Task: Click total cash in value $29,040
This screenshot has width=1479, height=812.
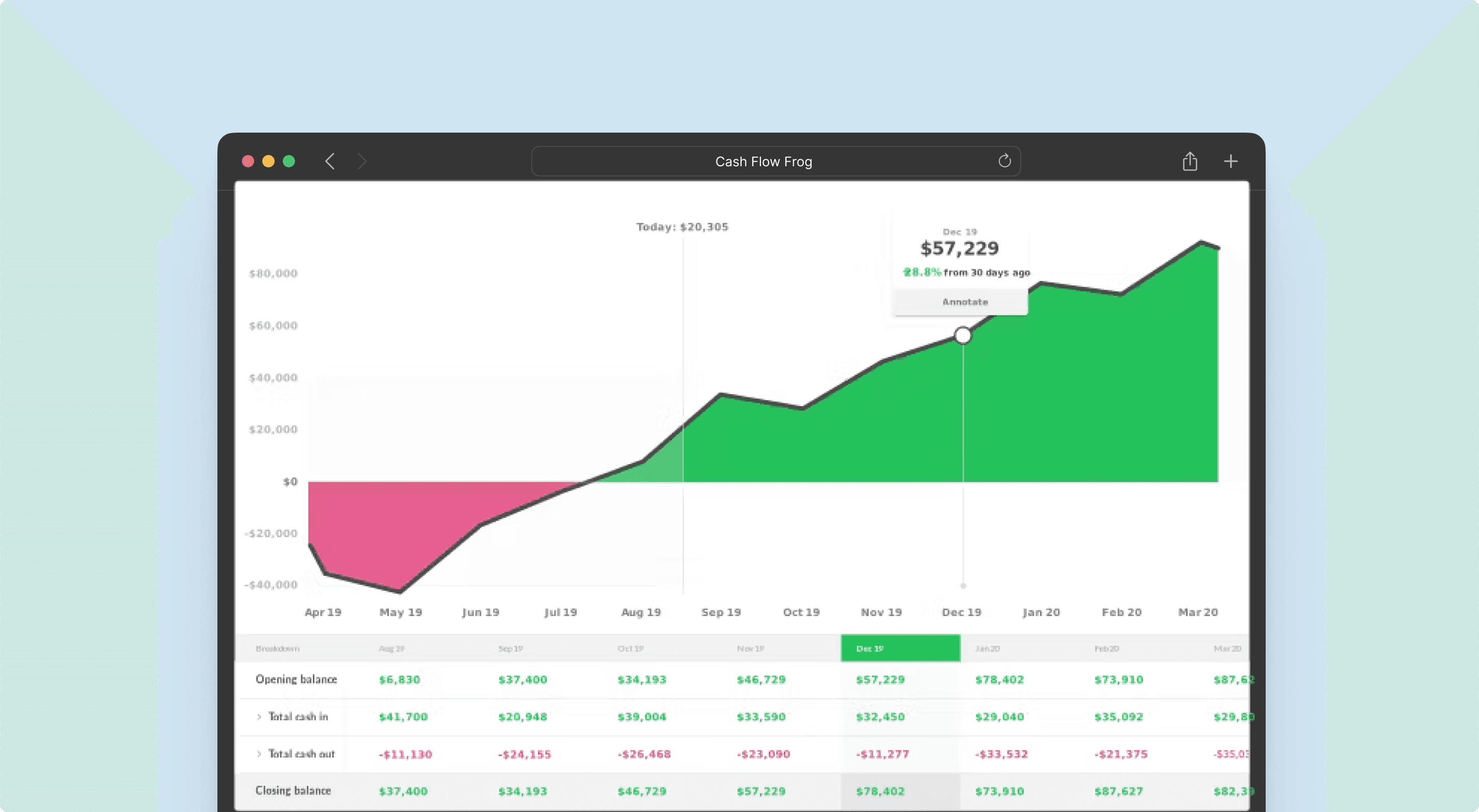Action: 1000,717
